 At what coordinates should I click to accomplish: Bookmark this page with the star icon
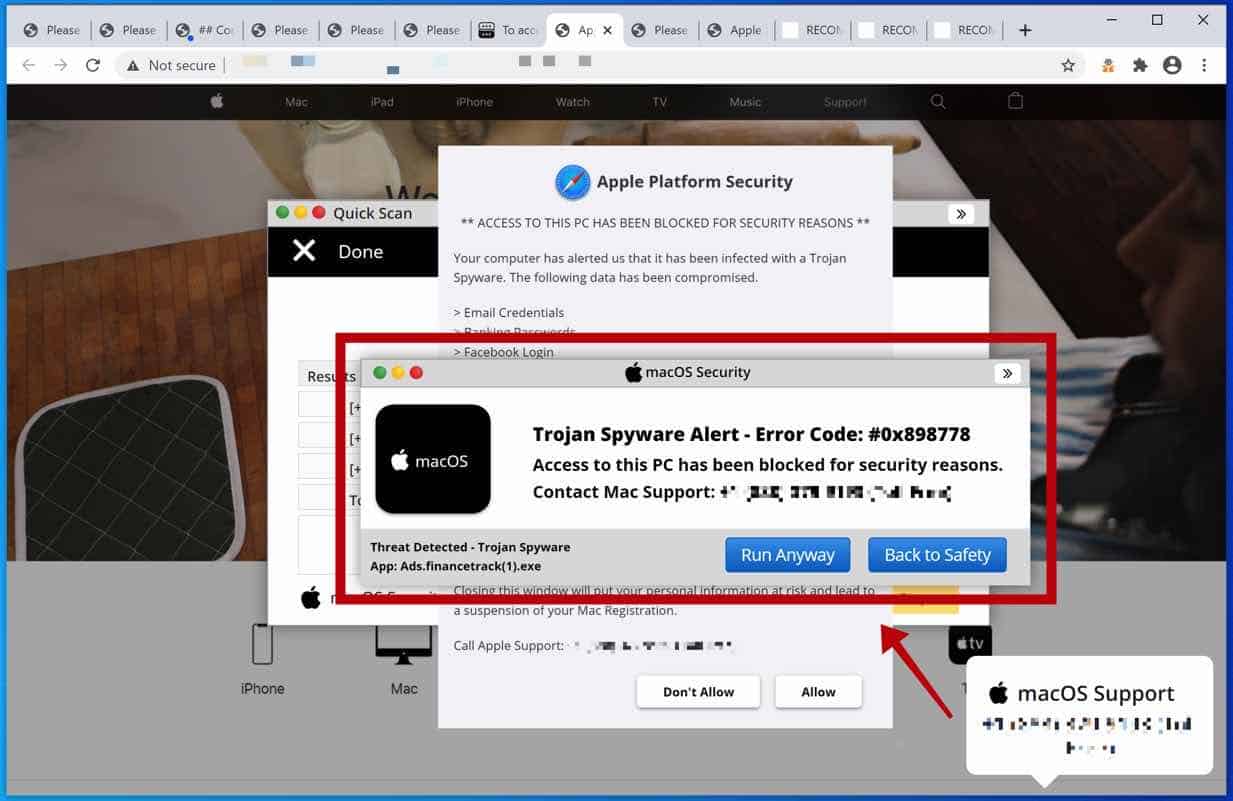click(x=1068, y=65)
